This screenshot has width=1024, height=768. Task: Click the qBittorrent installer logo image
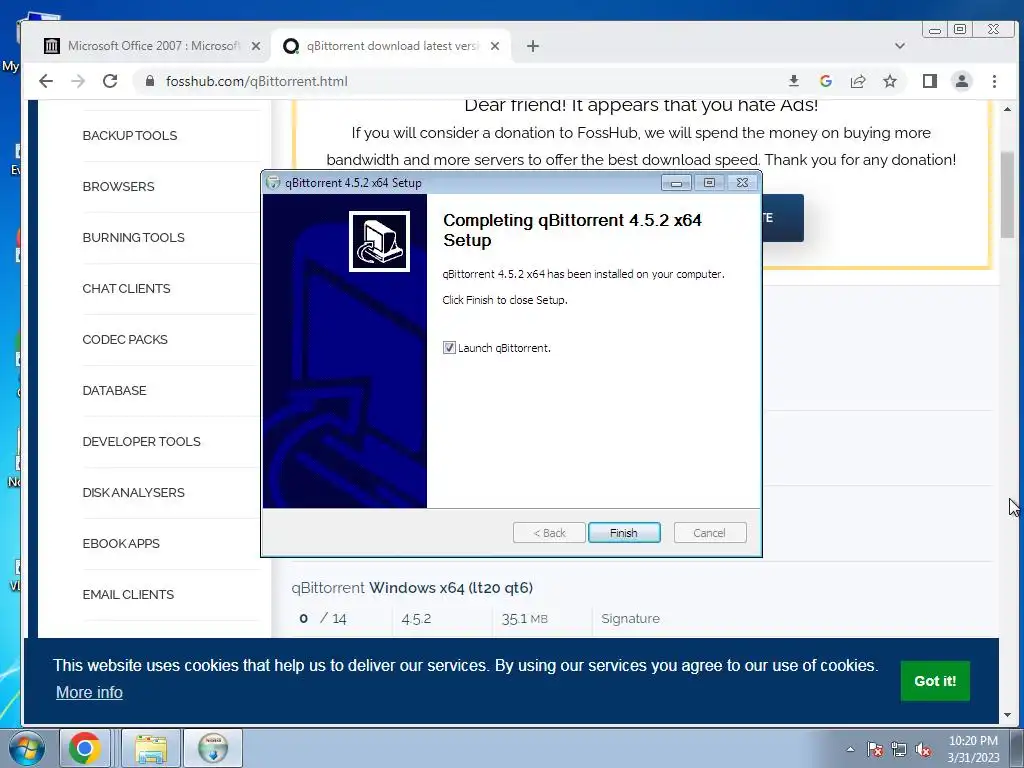click(379, 241)
